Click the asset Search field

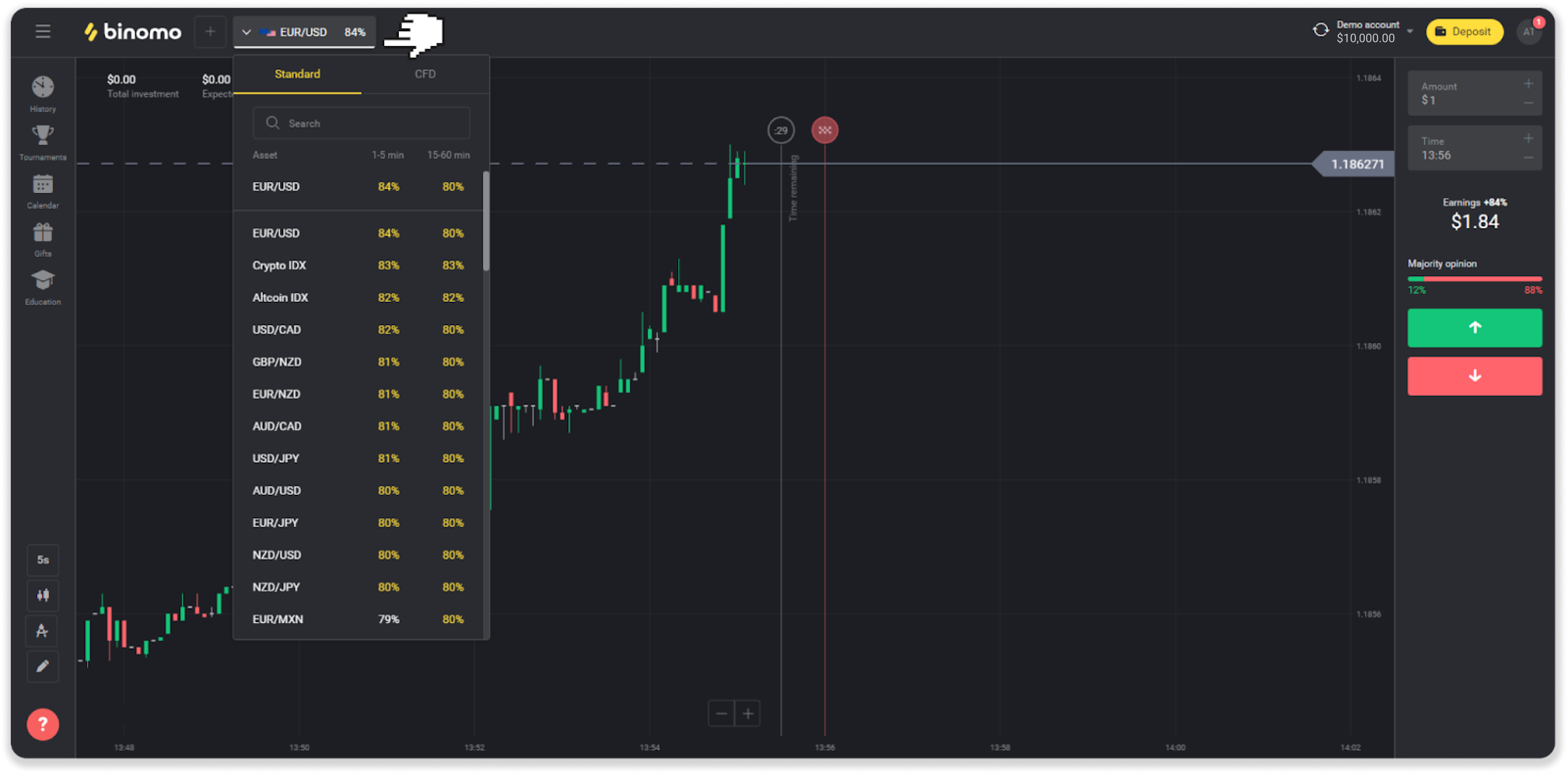click(362, 123)
